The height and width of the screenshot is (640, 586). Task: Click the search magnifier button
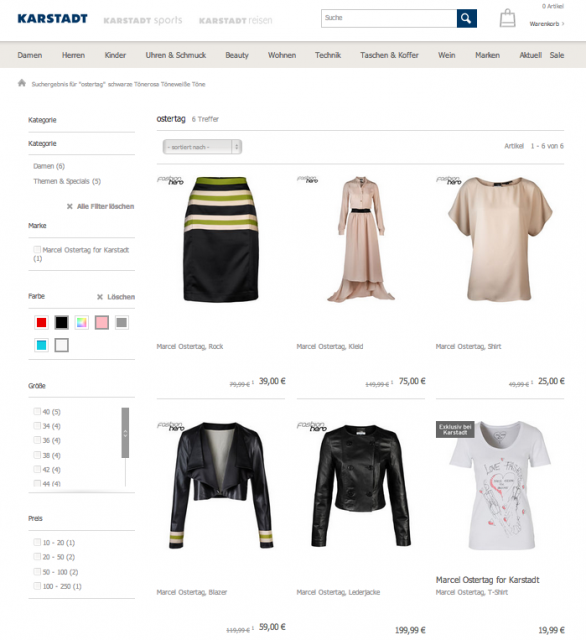[x=466, y=18]
